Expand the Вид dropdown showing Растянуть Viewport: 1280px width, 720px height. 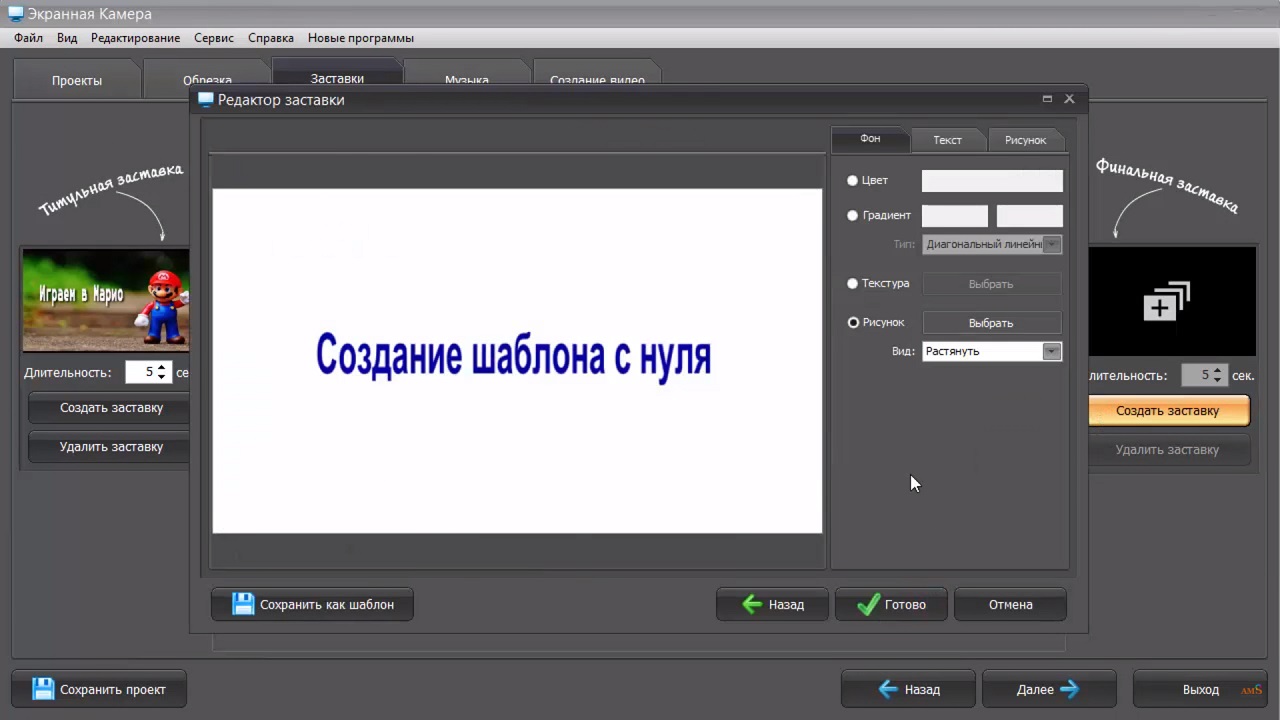(x=1051, y=351)
